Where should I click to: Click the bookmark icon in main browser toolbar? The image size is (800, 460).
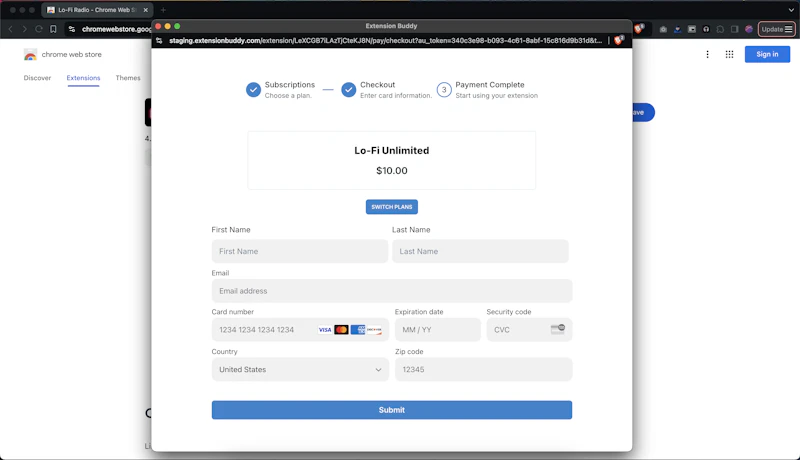pyautogui.click(x=53, y=29)
